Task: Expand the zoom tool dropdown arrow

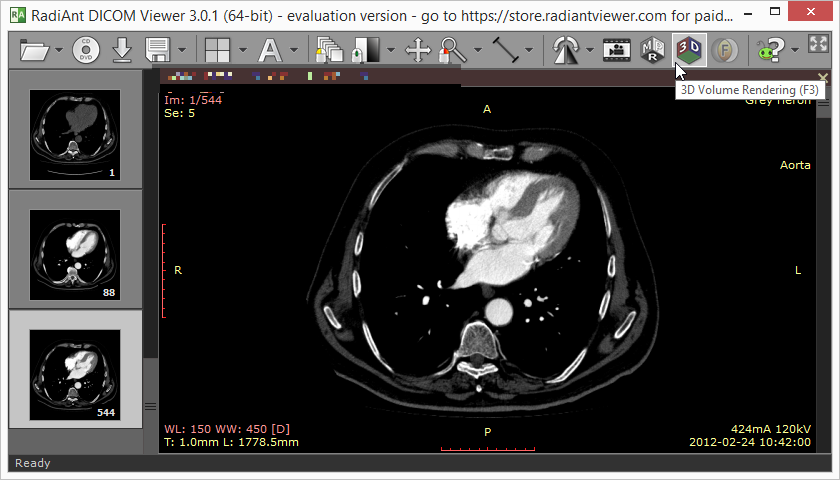Action: (x=478, y=50)
